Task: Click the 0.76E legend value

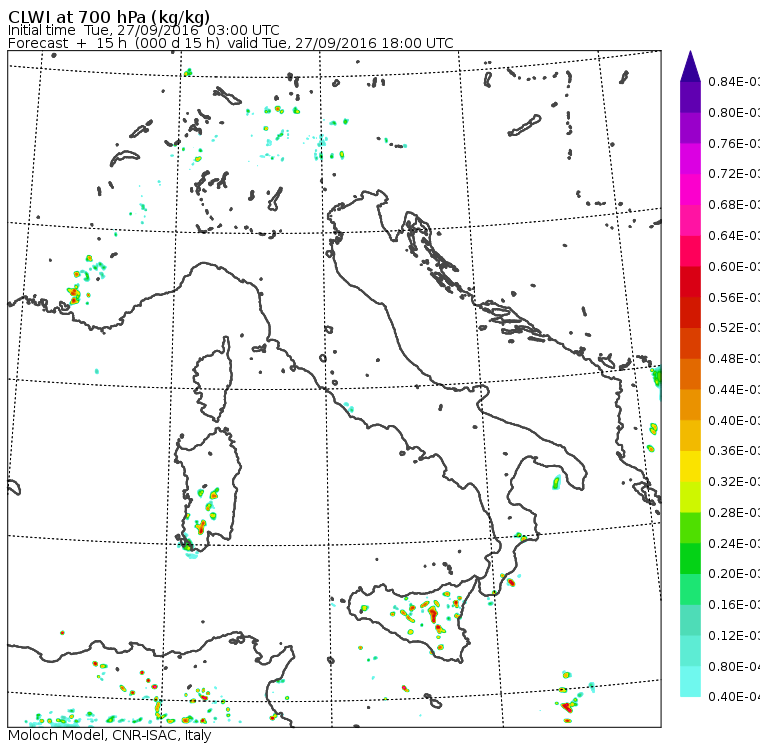Action: 734,143
